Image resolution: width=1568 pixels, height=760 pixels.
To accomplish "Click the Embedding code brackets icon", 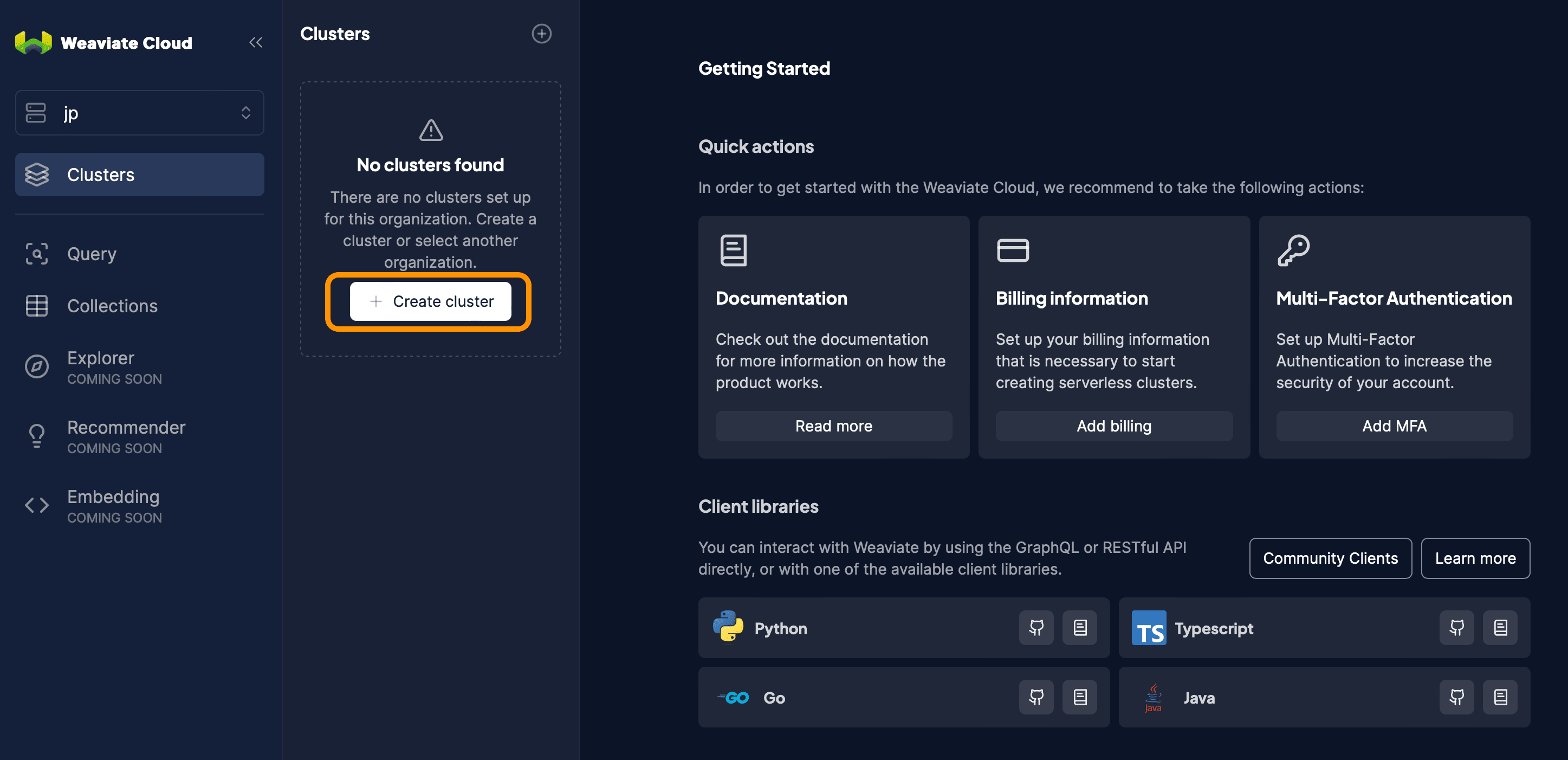I will 36,505.
